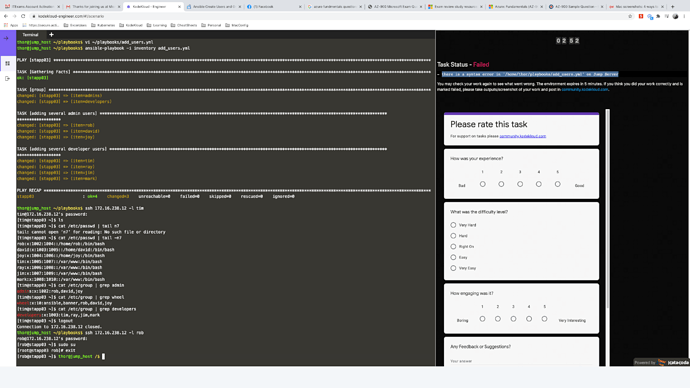Screen dimensions: 690x388
Task: Open the https://secure bookmark
Action: point(40,26)
